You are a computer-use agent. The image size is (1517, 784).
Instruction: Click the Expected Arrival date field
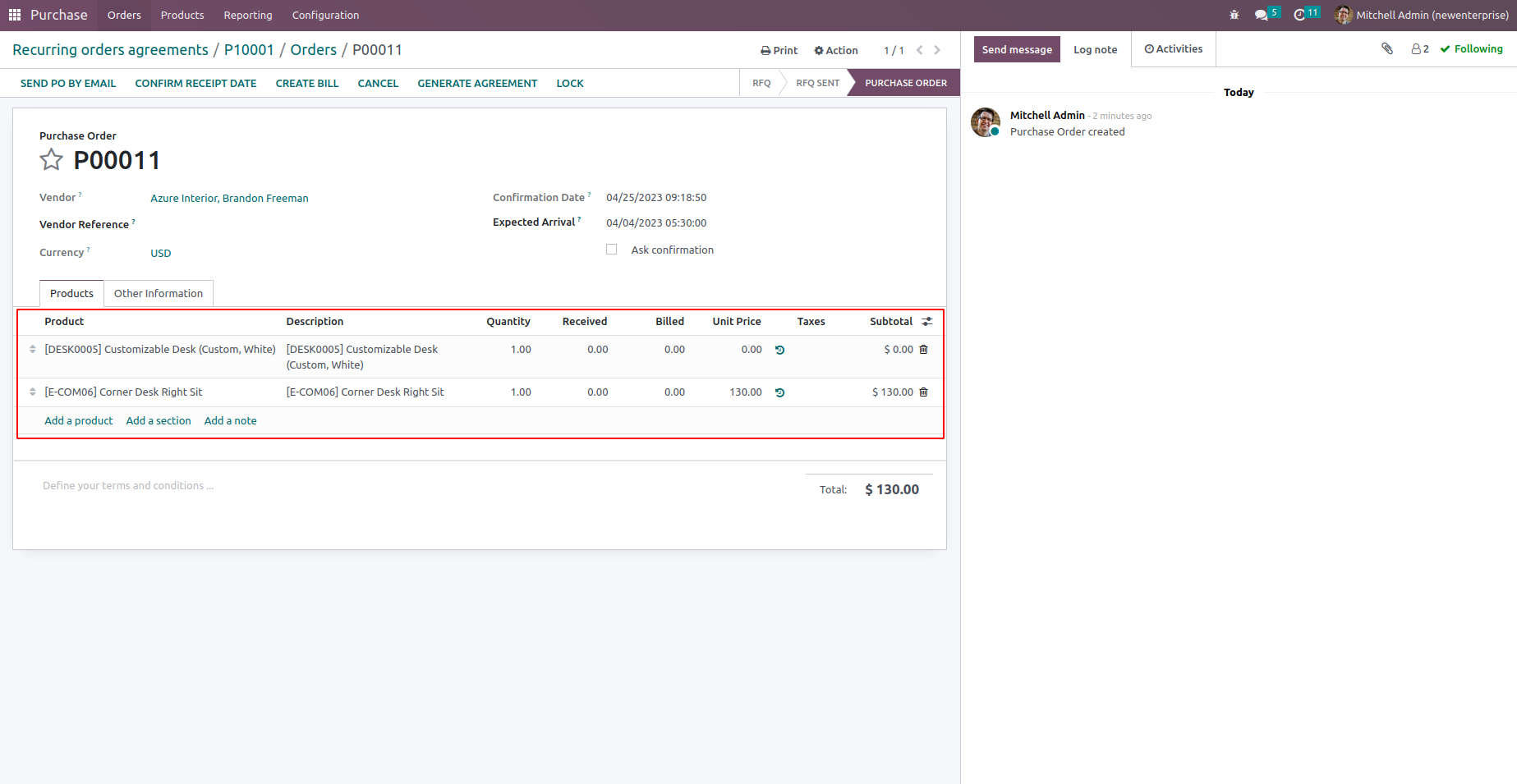[656, 222]
